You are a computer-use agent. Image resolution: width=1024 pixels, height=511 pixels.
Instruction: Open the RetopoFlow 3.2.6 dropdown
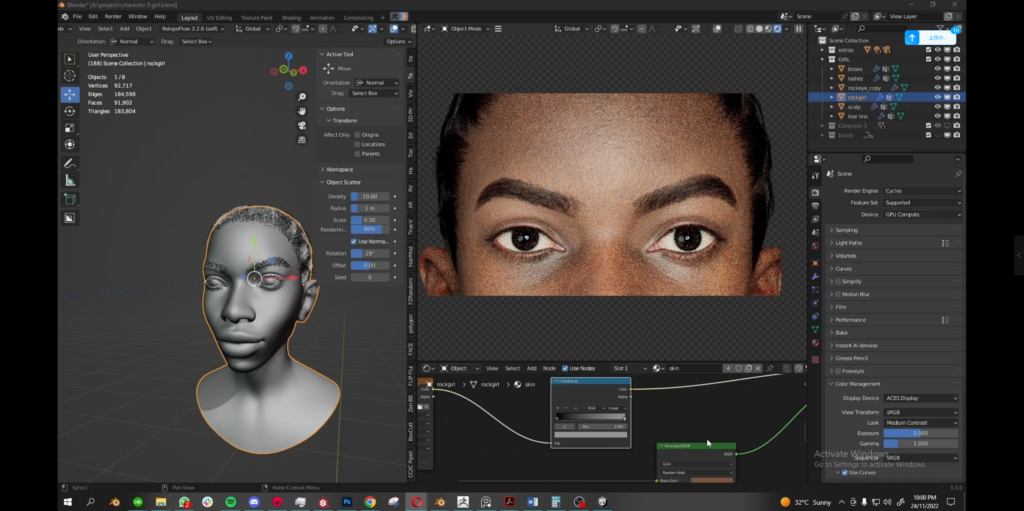(193, 29)
